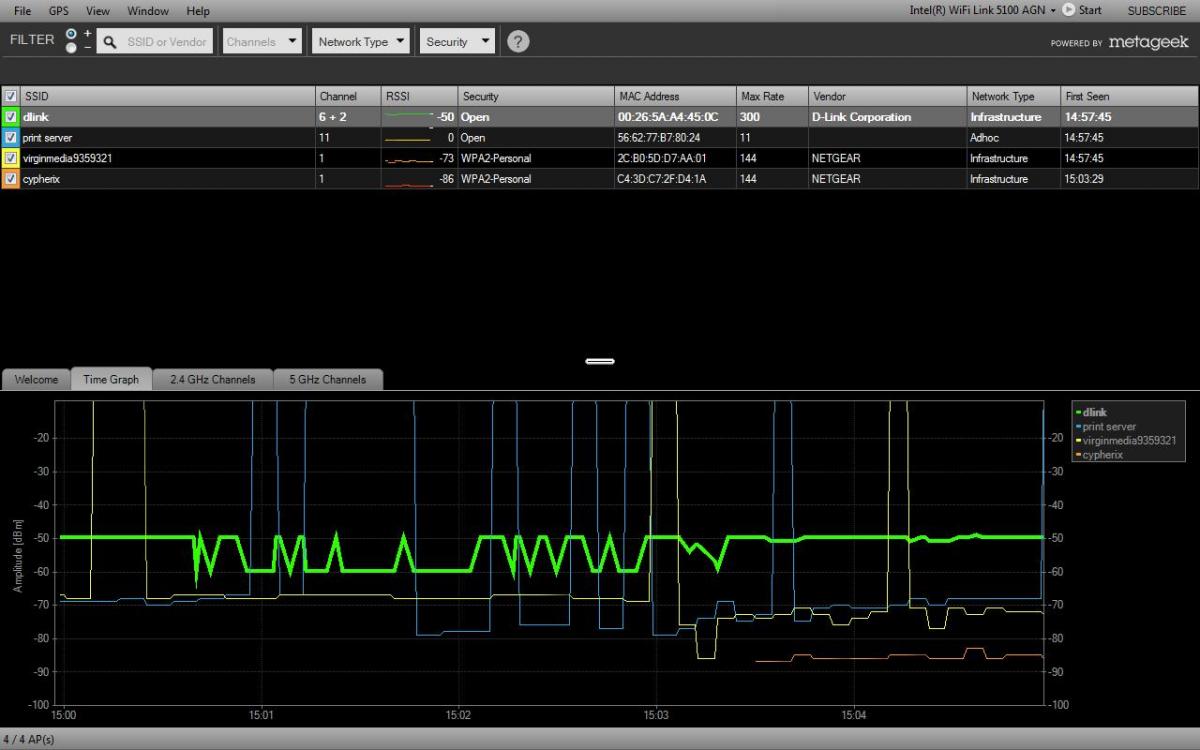The height and width of the screenshot is (750, 1200).
Task: Select the Time Graph tab
Action: pos(111,379)
